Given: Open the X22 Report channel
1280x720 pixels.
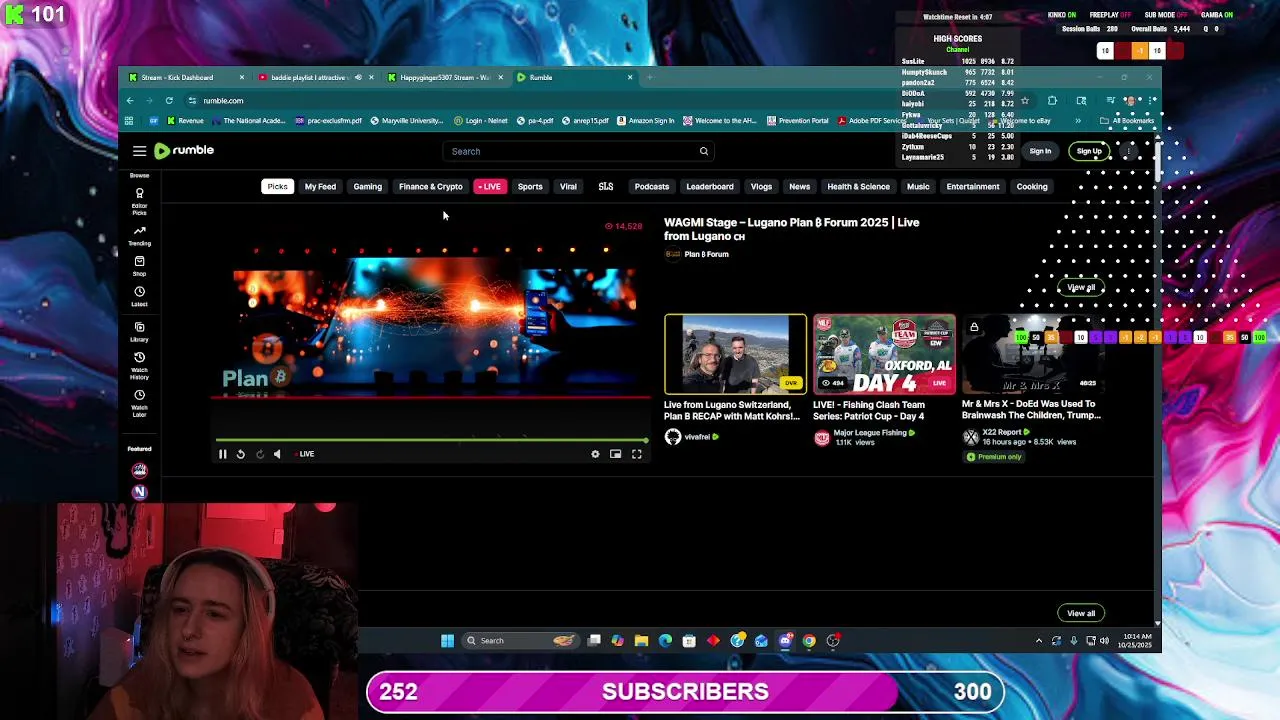Looking at the screenshot, I should coord(1007,433).
